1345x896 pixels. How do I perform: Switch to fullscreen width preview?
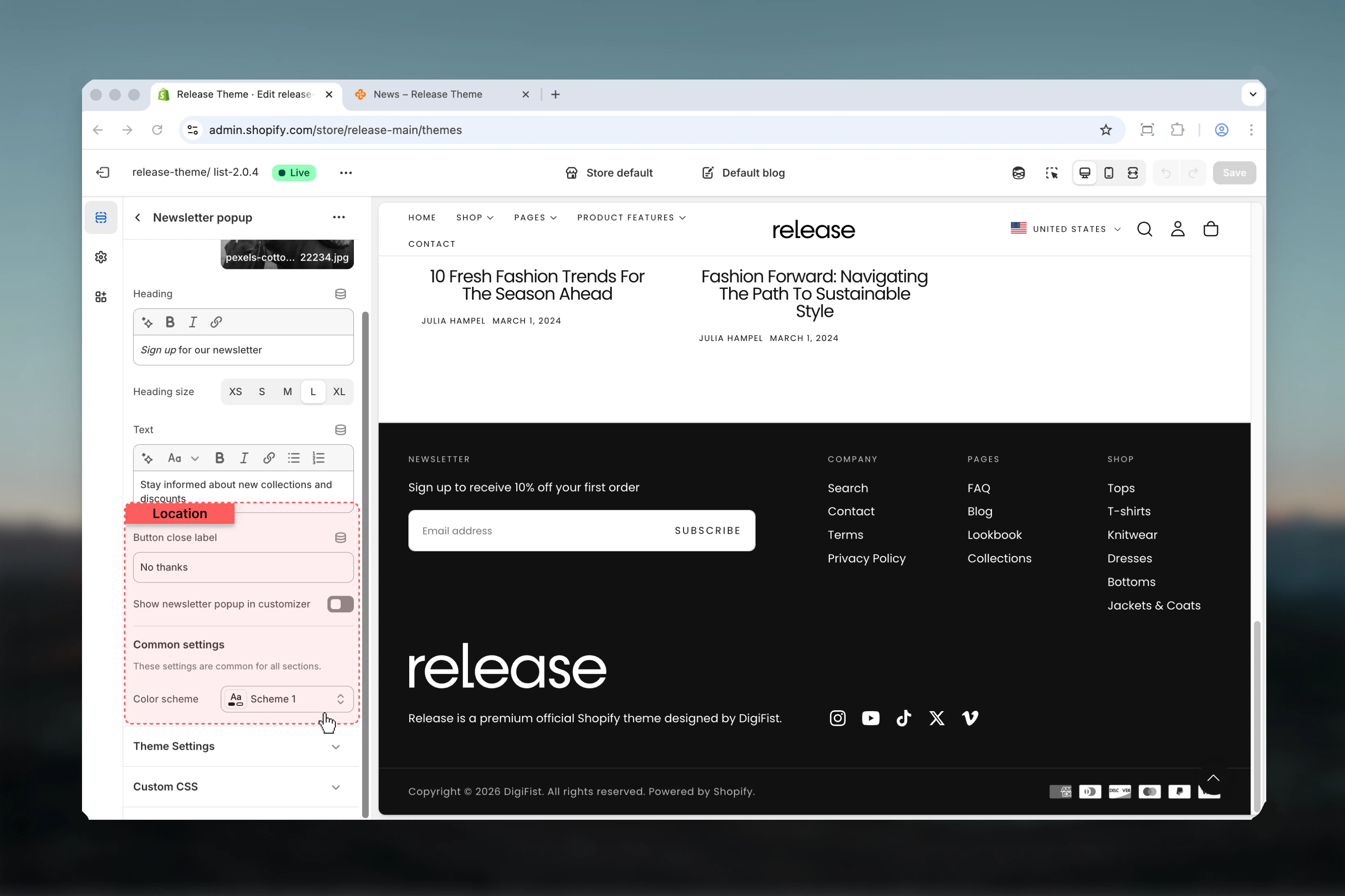[x=1132, y=173]
